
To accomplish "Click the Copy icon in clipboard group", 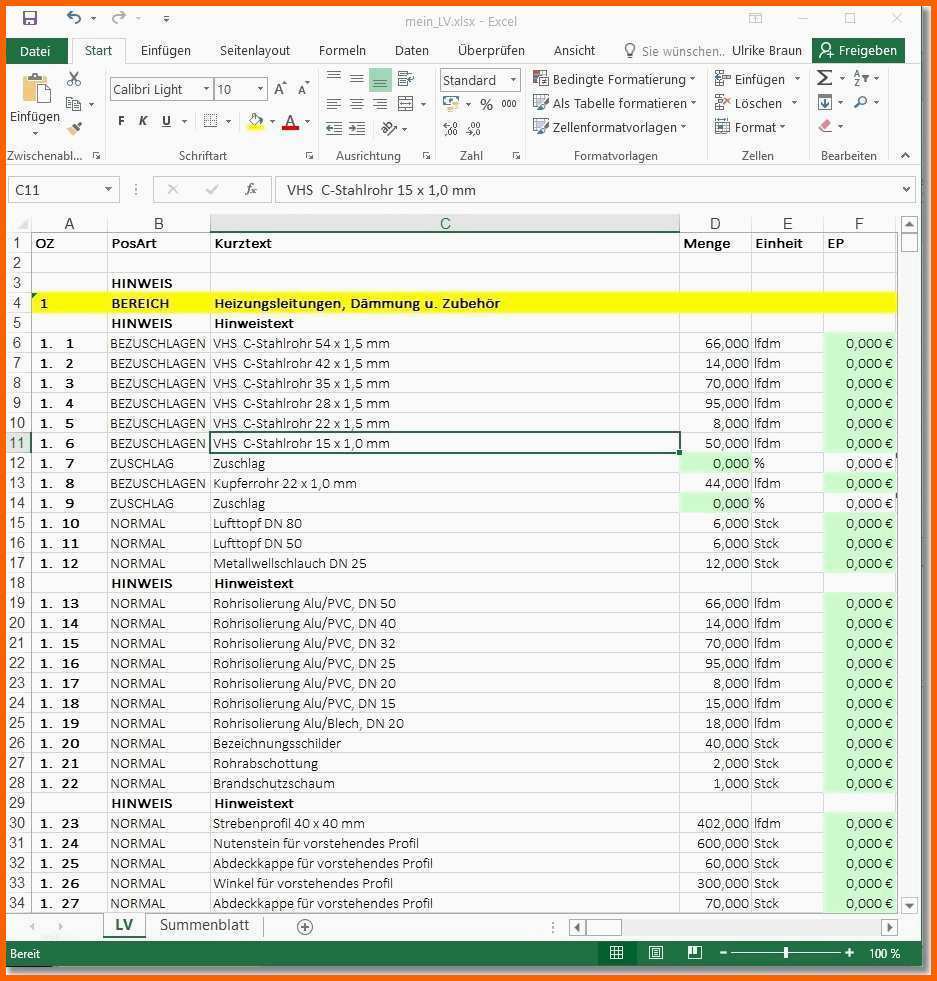I will 74,104.
